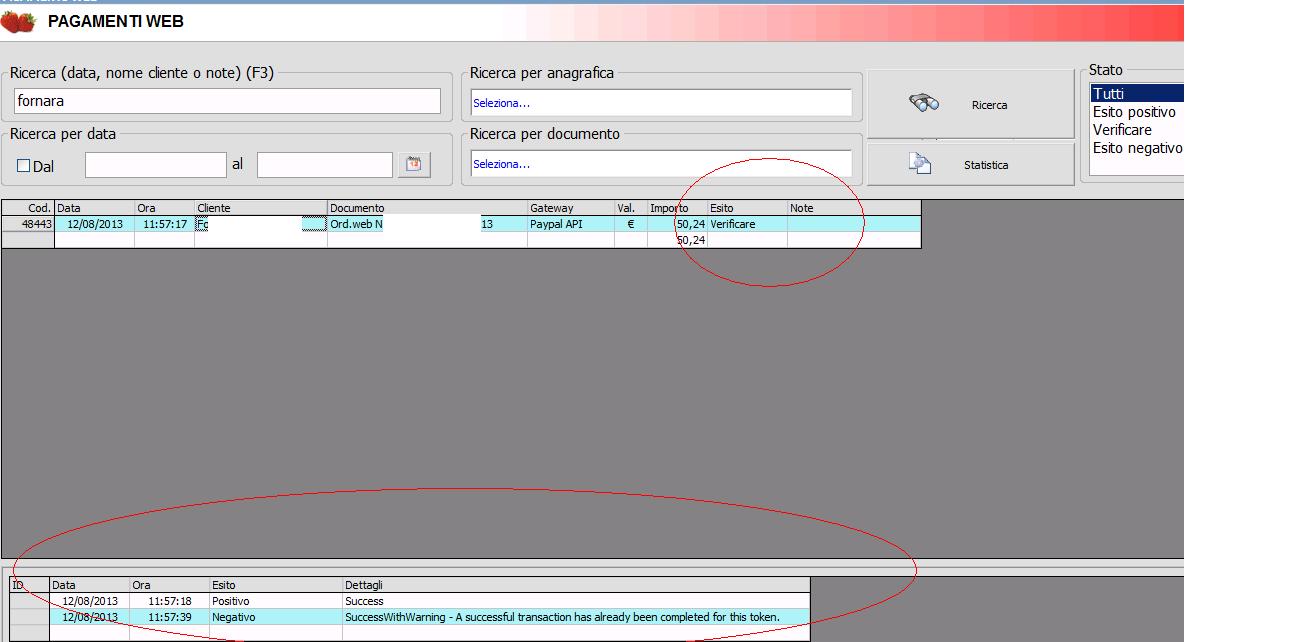Click the Success details cell
The width and height of the screenshot is (1316, 642).
click(x=575, y=601)
